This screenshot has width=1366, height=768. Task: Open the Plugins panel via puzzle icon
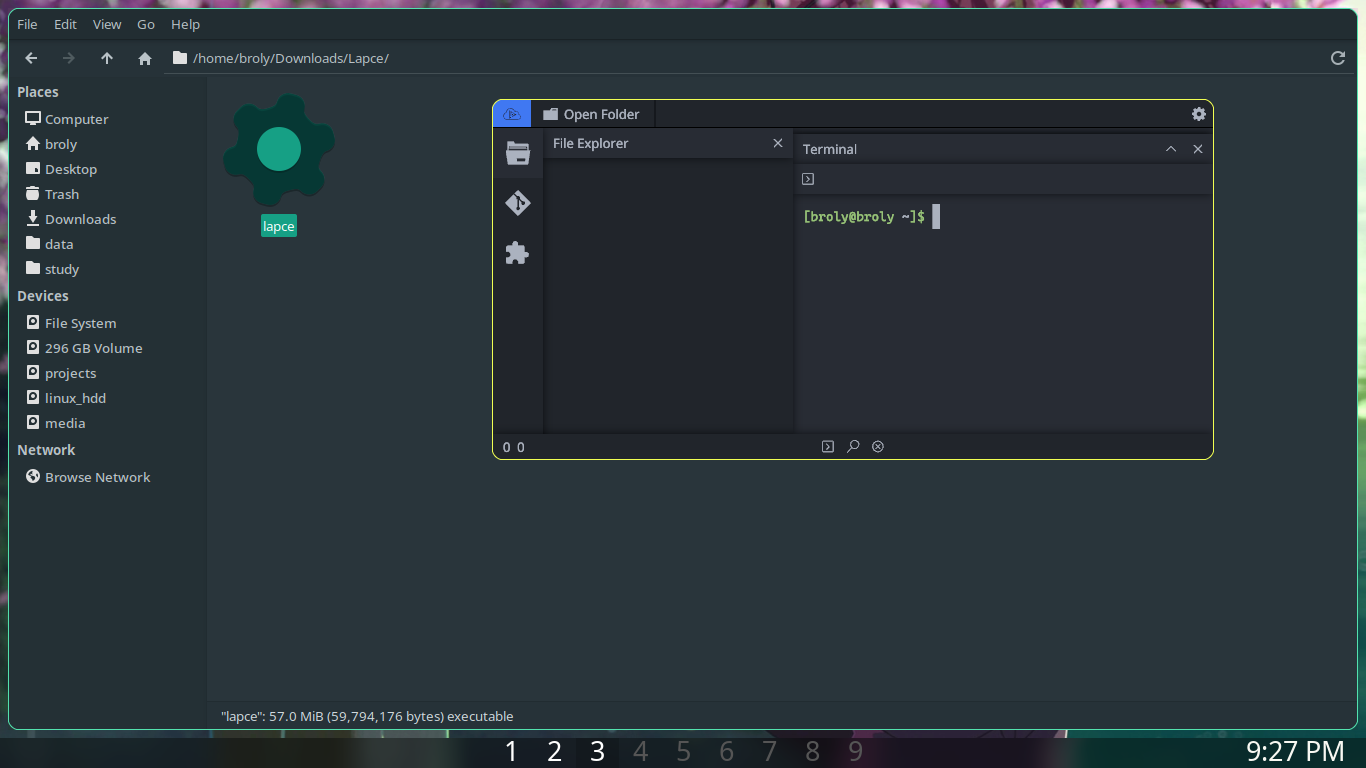tap(517, 252)
